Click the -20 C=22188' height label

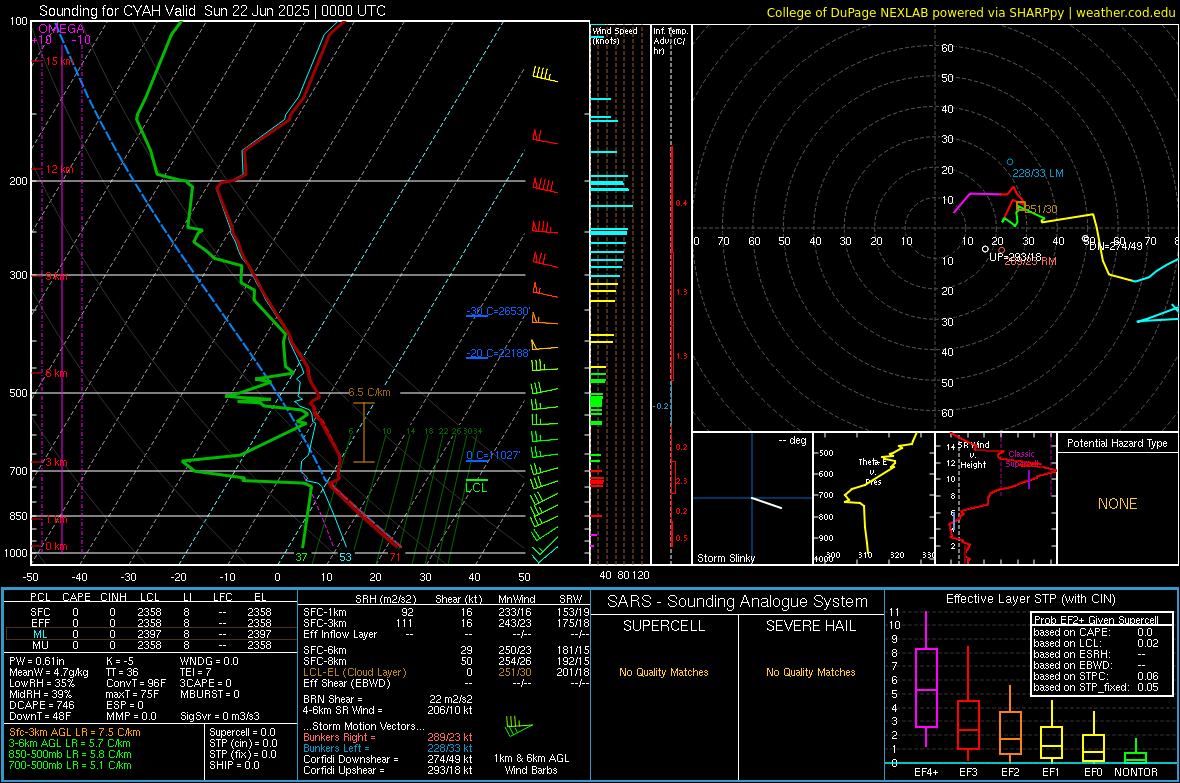coord(497,353)
